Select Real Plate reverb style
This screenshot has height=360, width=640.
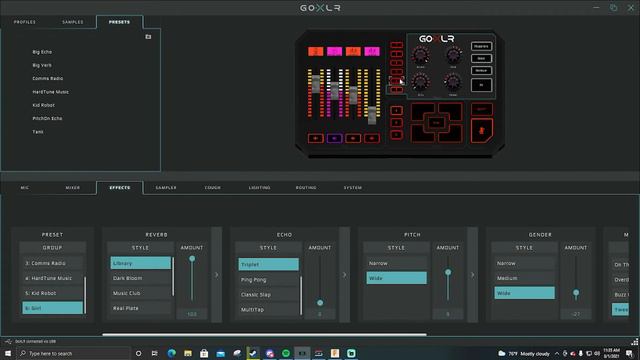tap(140, 308)
